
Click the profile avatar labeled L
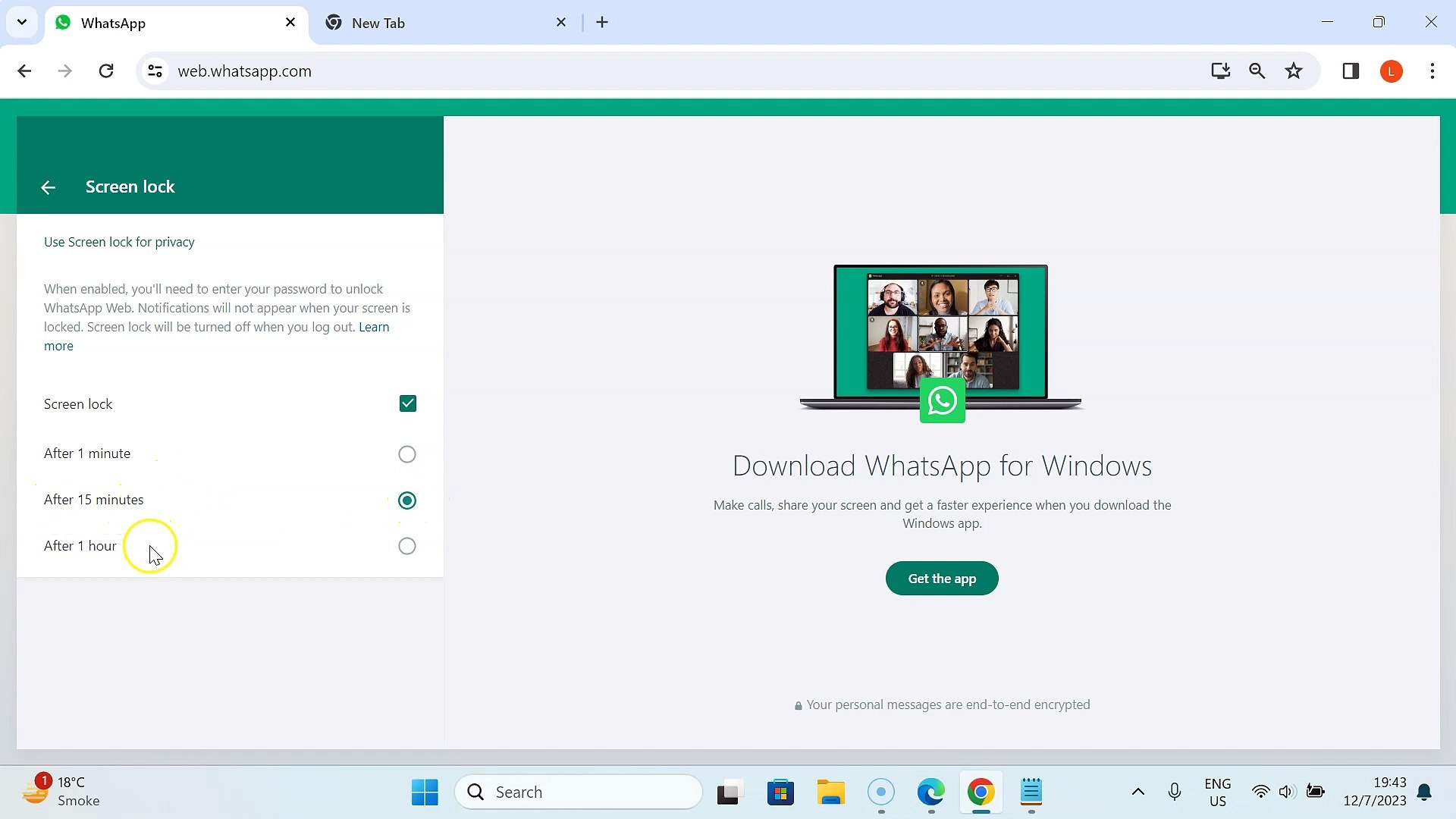(1392, 71)
